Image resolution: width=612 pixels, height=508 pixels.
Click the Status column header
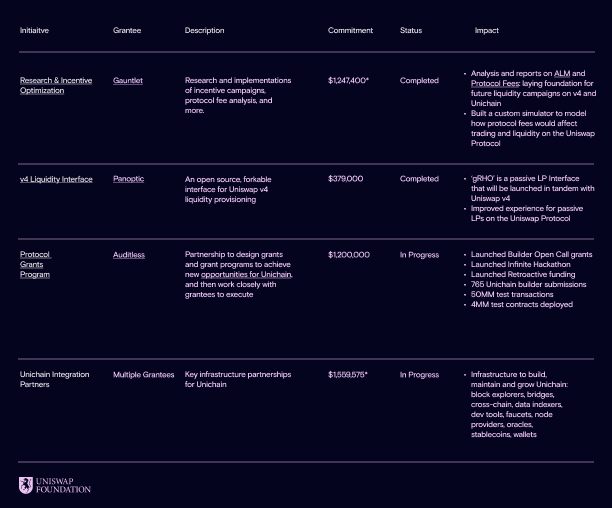[x=411, y=31]
